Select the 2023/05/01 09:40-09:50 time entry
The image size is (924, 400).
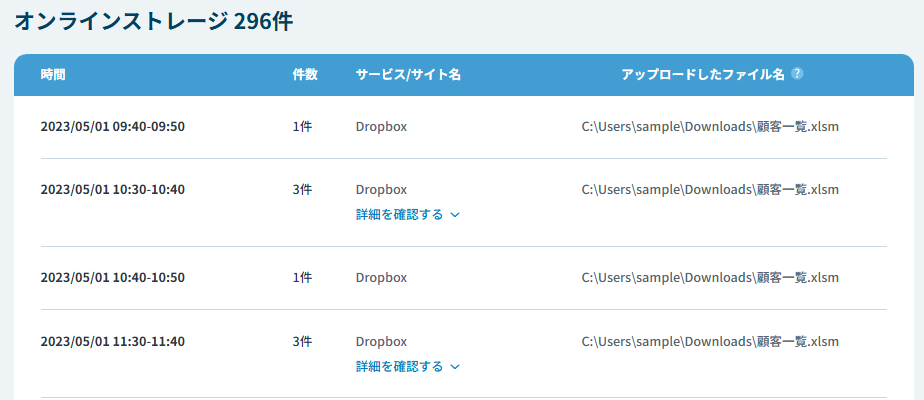tap(112, 127)
